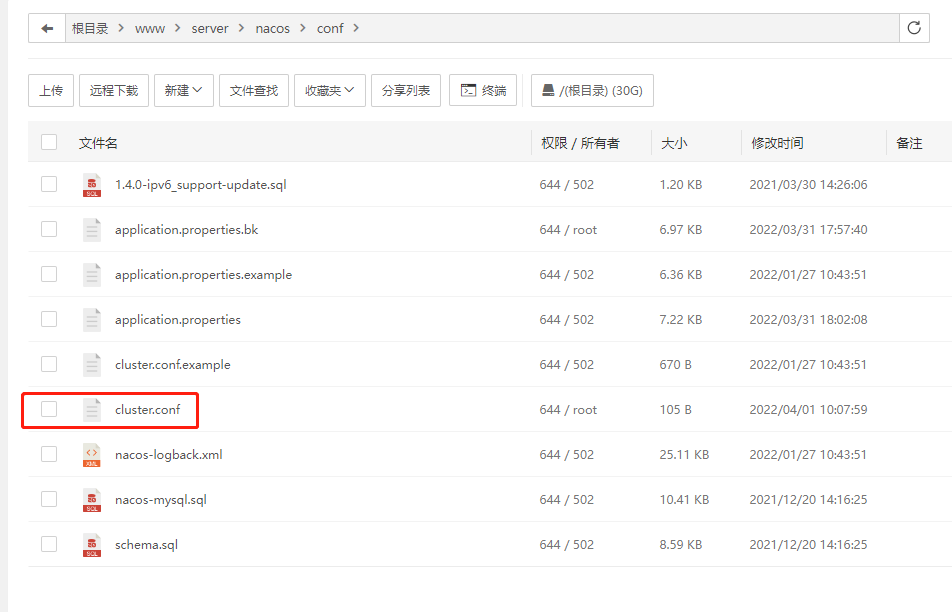Open the 新建 dropdown
This screenshot has height=612, width=952.
(x=183, y=90)
